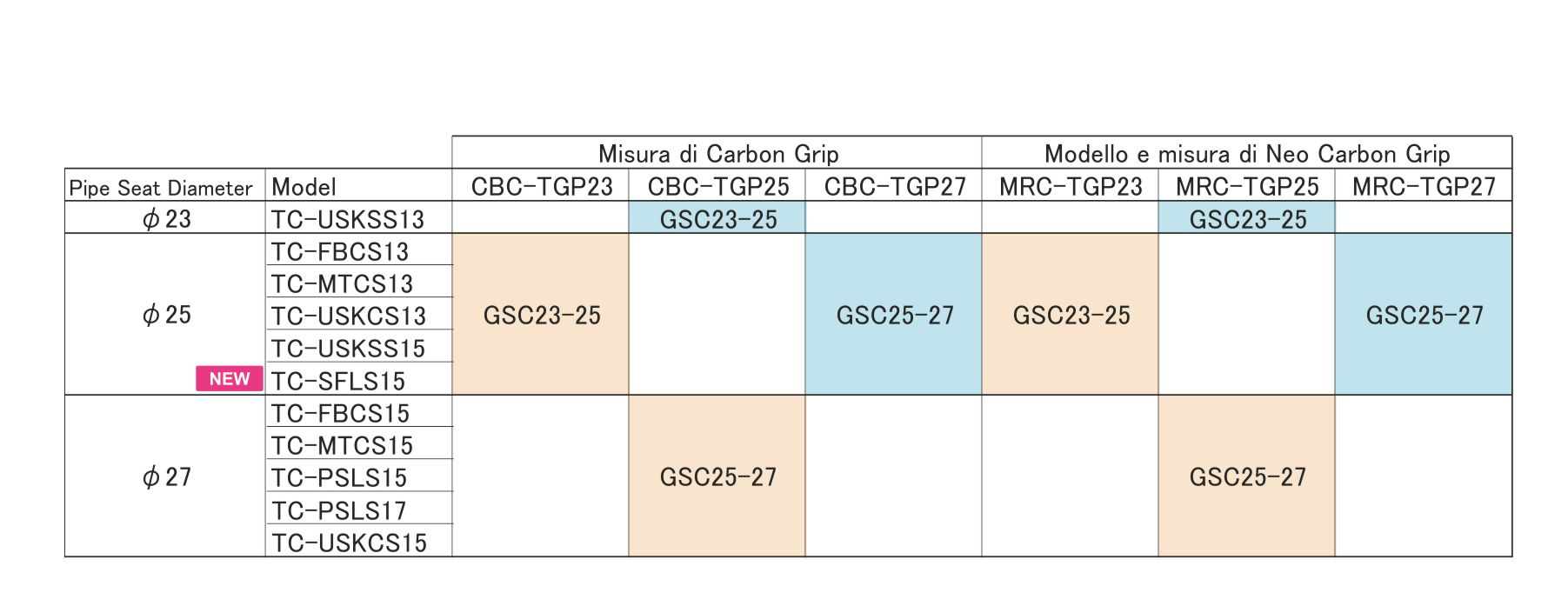Select the TC-SFLS15 model row

338,381
